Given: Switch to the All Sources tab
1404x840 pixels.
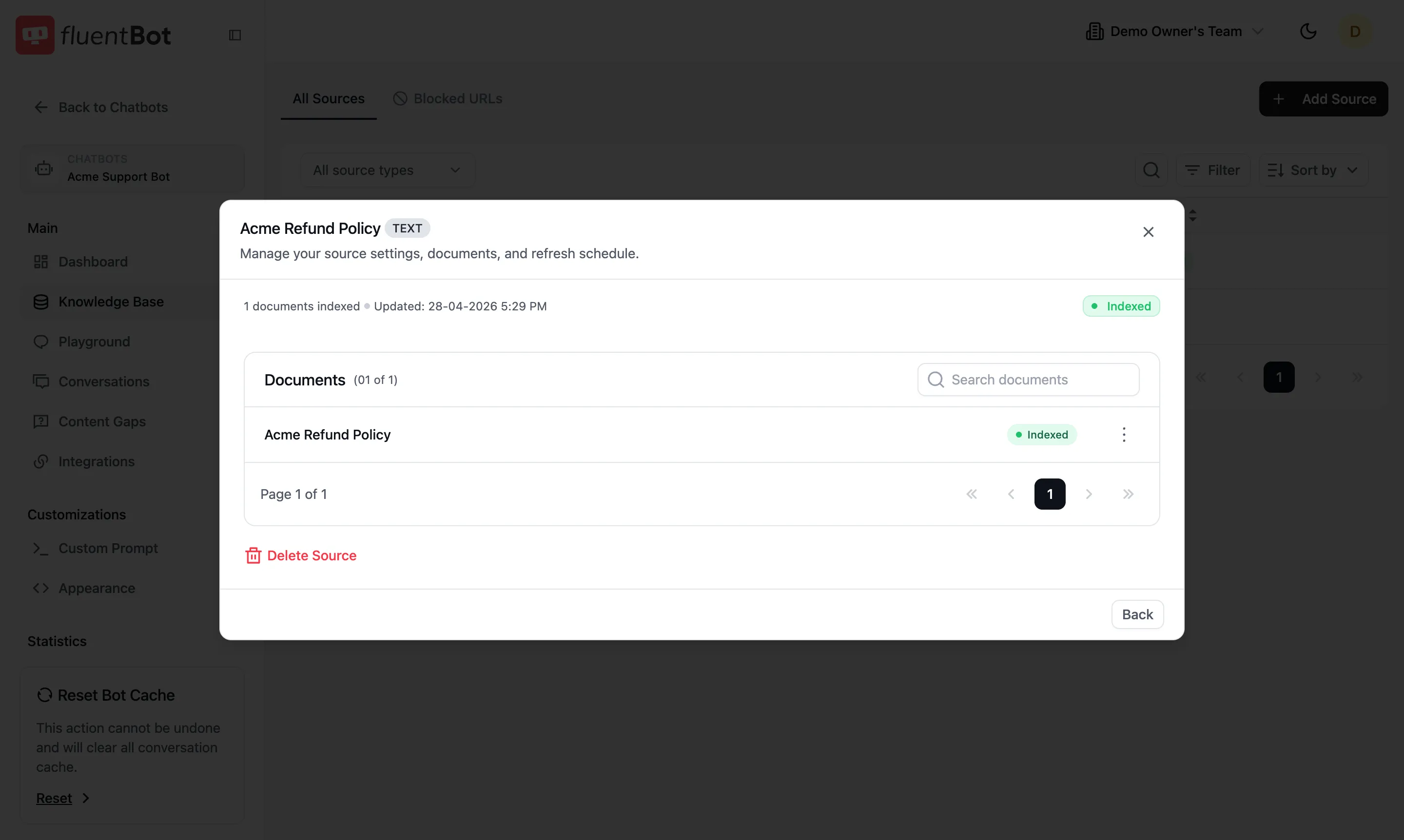Looking at the screenshot, I should [329, 98].
